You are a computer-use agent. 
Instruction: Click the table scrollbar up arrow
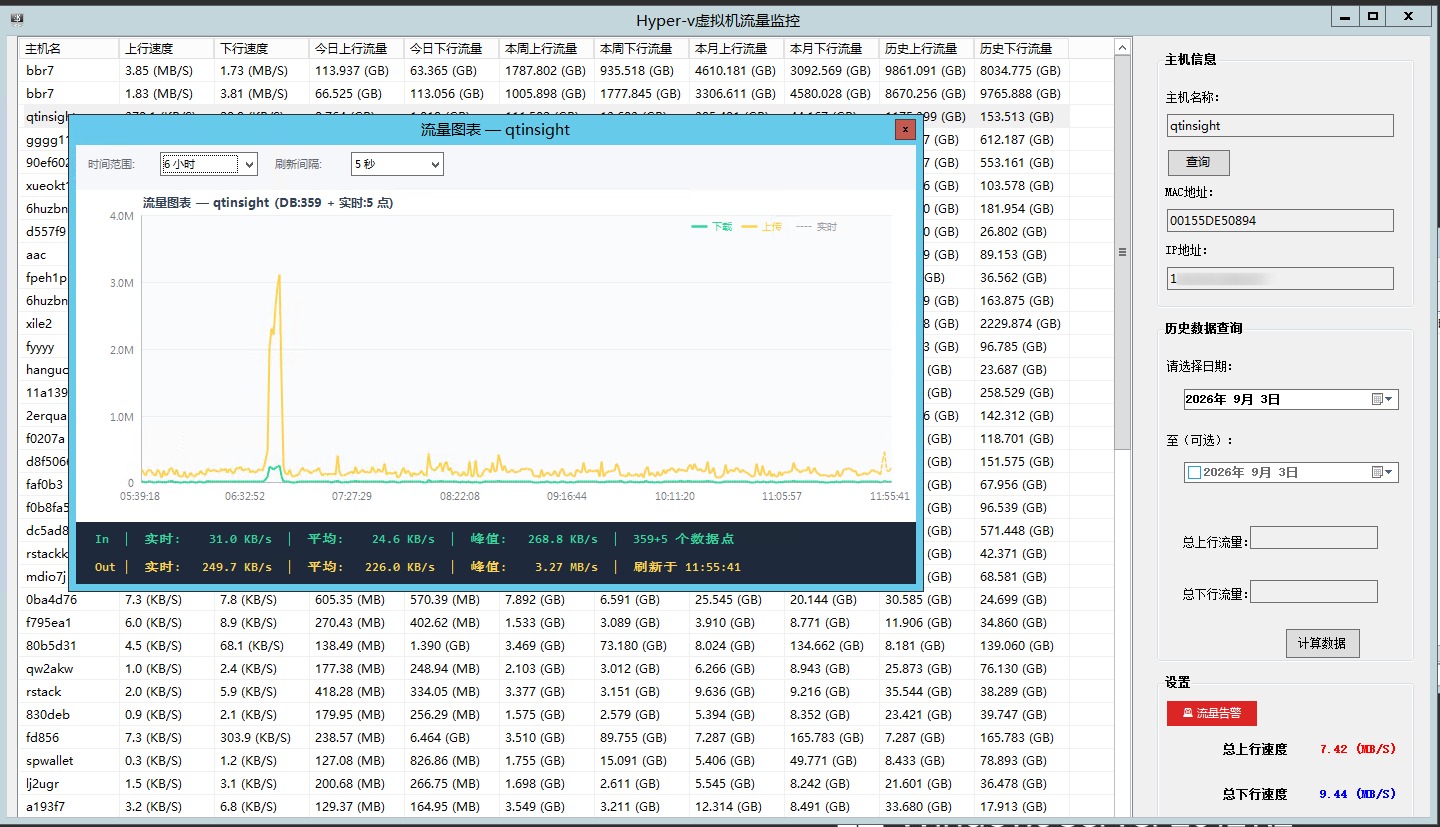tap(1123, 47)
